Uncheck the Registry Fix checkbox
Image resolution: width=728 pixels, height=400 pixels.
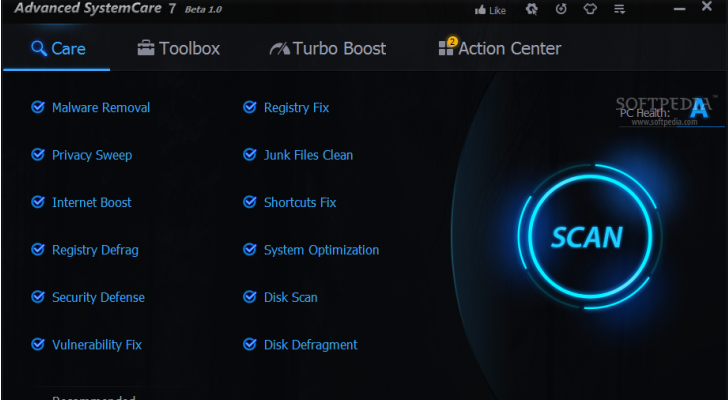click(x=250, y=107)
